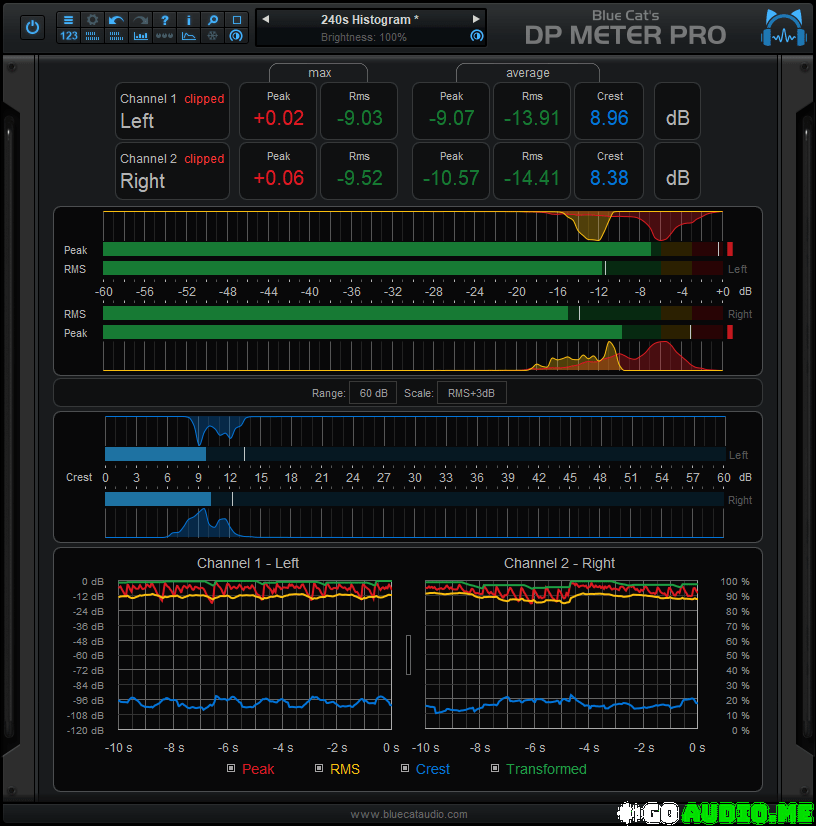Click the max Peak +0.06 value

coord(278,178)
